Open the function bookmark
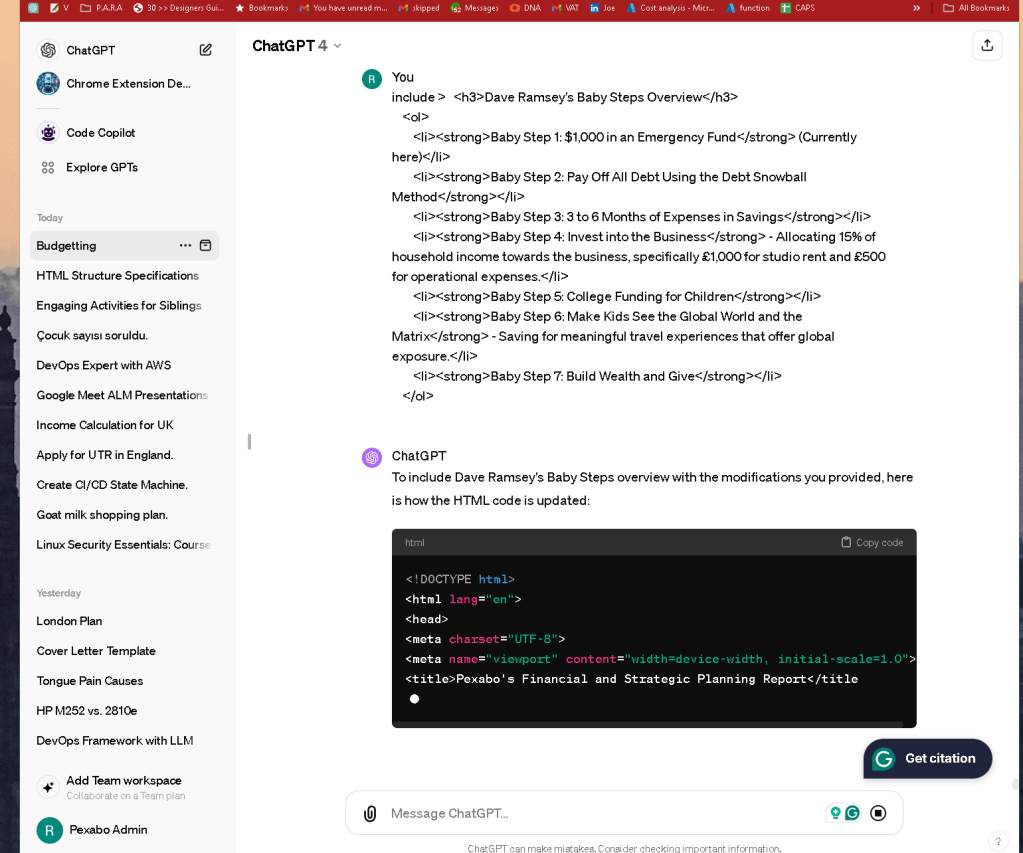 coord(748,8)
